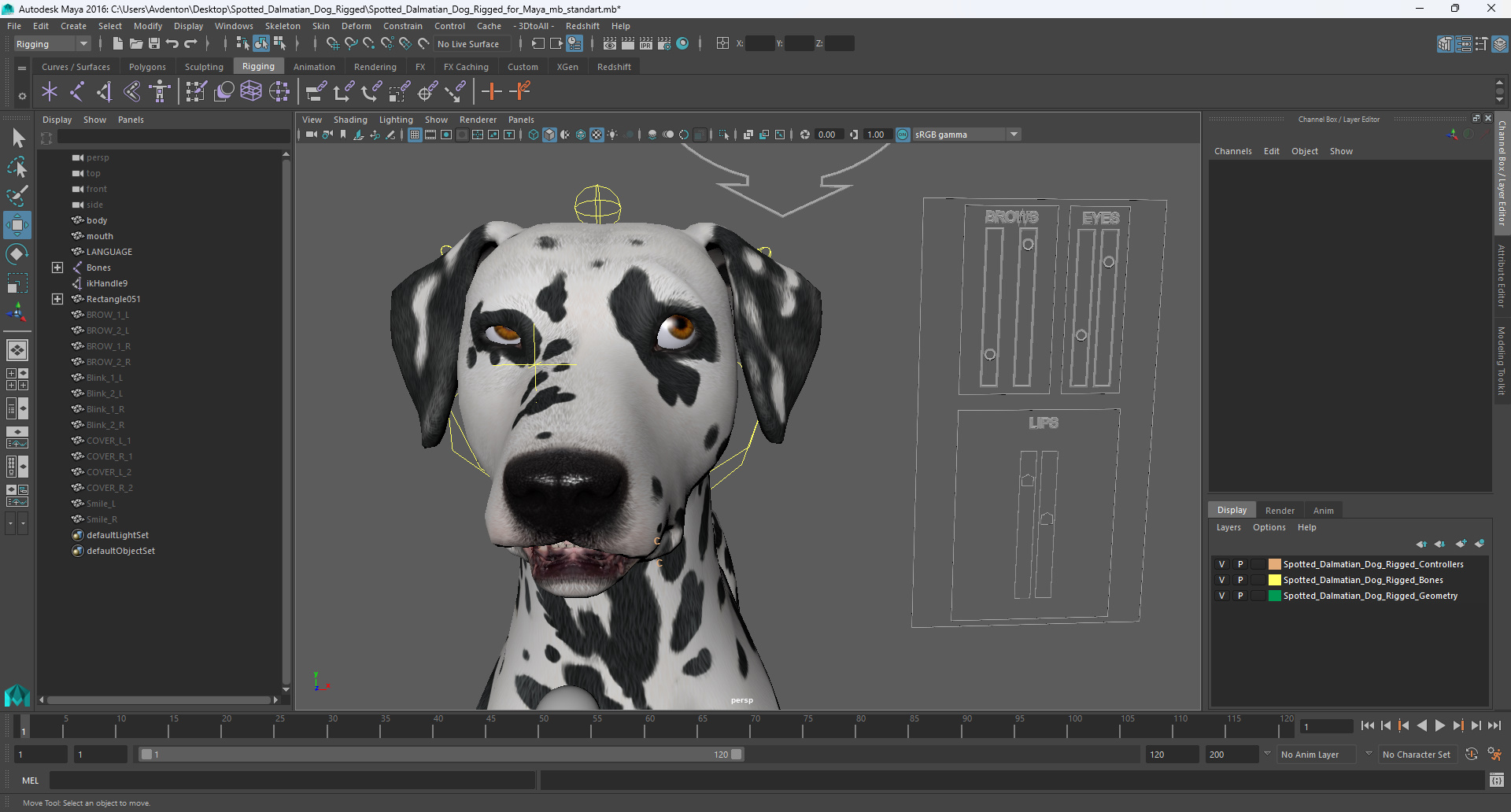Viewport: 1511px width, 812px height.
Task: Click Layers menu in Layer Editor
Action: 1228,527
